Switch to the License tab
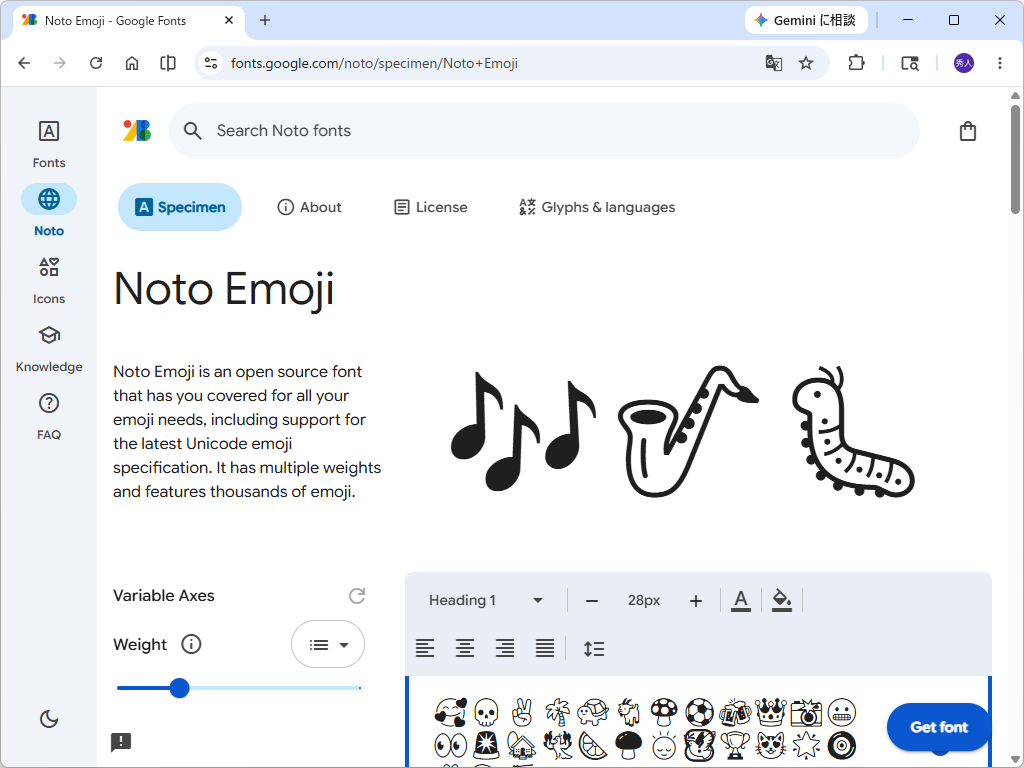 (x=431, y=207)
